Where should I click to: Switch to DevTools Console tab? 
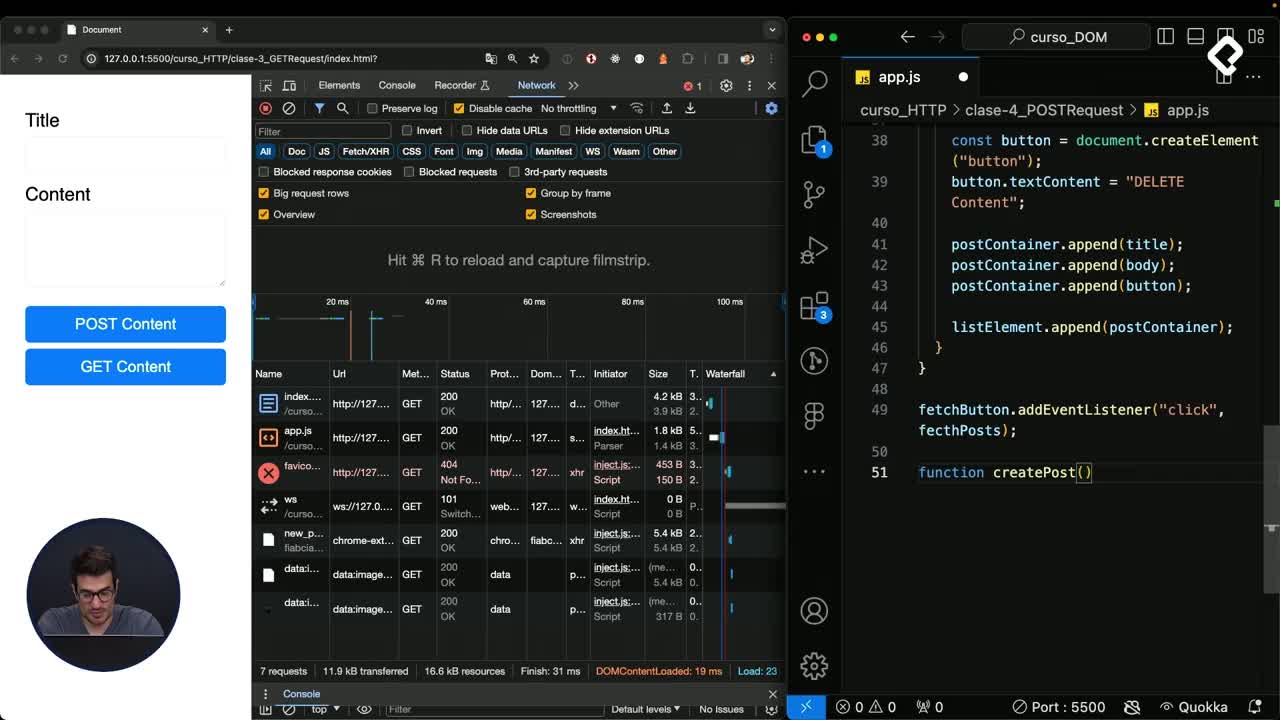397,86
